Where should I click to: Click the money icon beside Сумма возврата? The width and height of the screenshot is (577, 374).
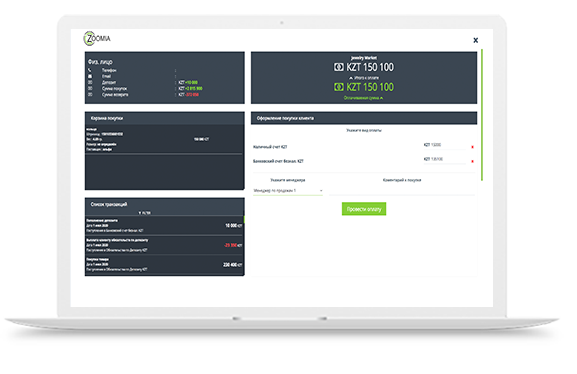pos(90,95)
